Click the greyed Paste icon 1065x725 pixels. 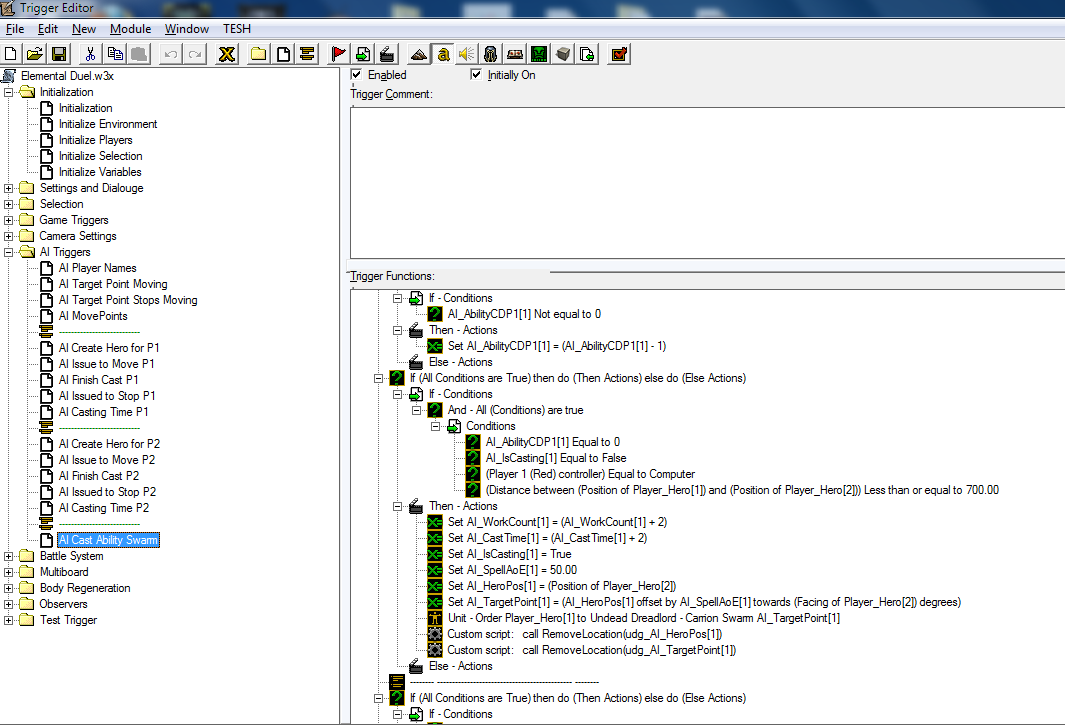click(x=139, y=54)
